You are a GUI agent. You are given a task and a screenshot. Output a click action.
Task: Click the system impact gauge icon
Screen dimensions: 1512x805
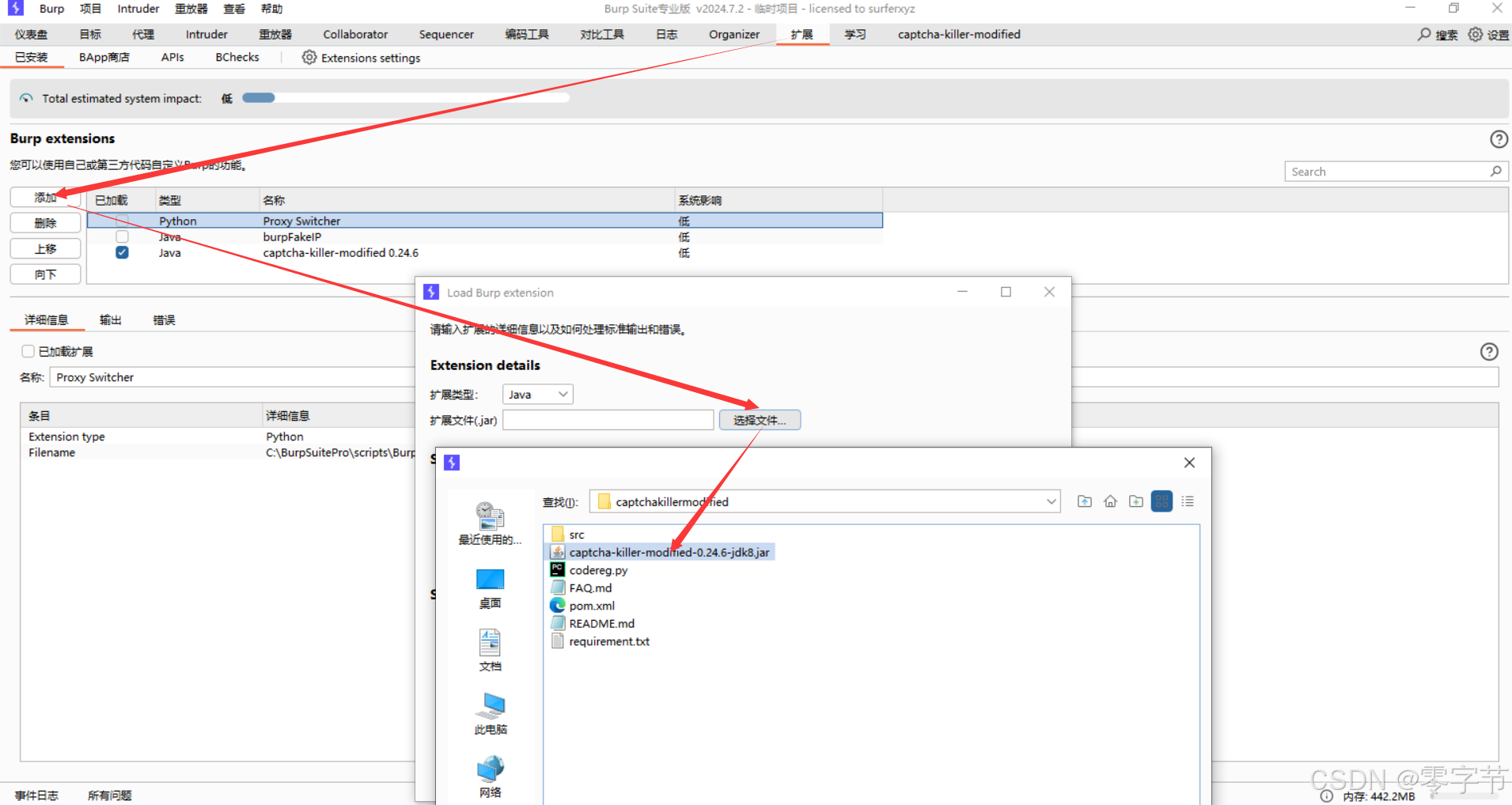point(26,99)
